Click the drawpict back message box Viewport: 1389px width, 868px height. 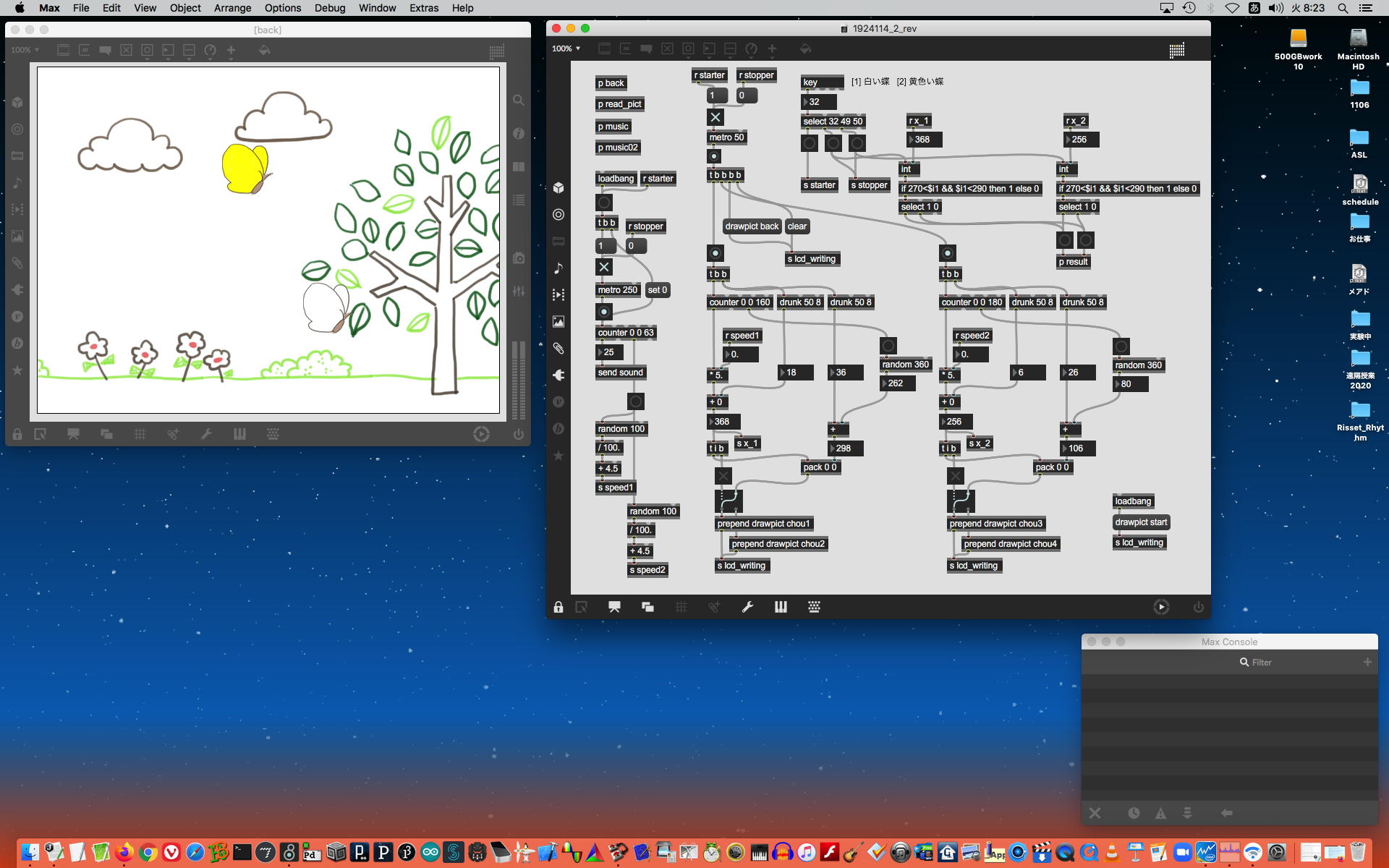(751, 226)
